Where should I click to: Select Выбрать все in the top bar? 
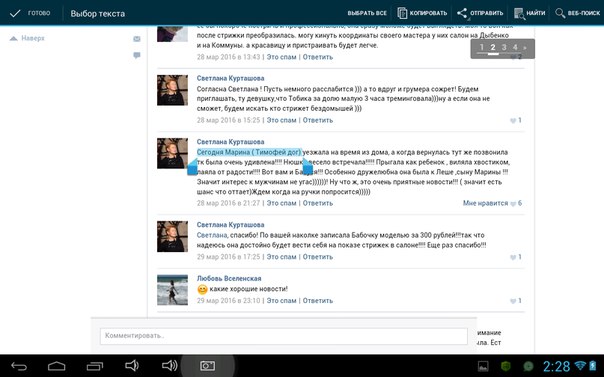pyautogui.click(x=367, y=13)
